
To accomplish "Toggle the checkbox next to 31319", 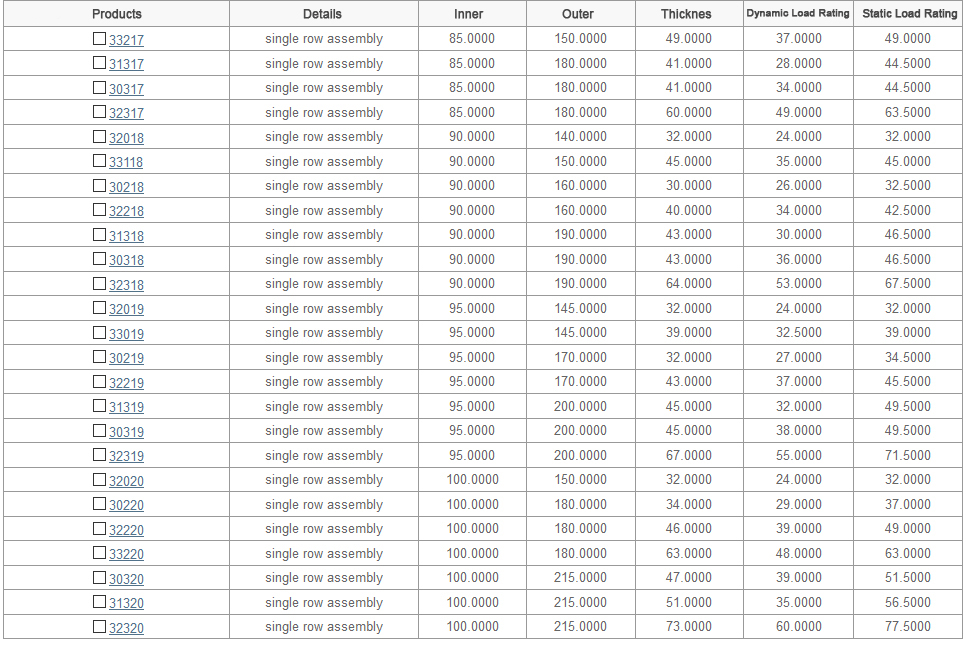I will pyautogui.click(x=99, y=406).
